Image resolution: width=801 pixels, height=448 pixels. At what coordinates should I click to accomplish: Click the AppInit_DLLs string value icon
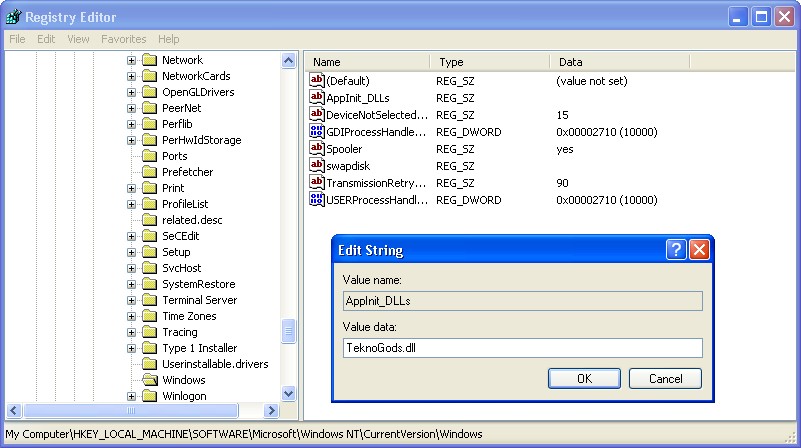317,97
